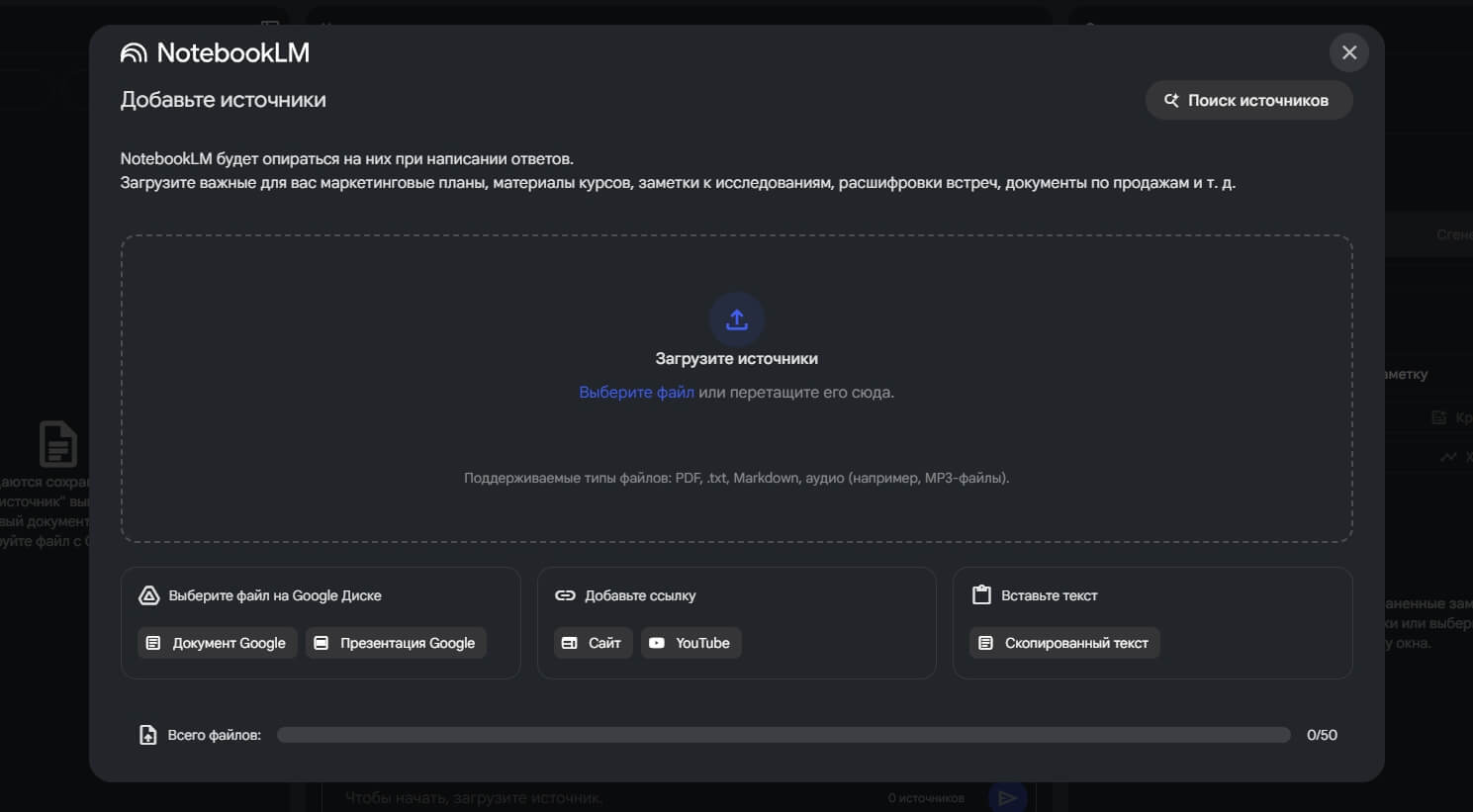The image size is (1473, 812).
Task: Click the Загрузите источники heading
Action: click(737, 359)
